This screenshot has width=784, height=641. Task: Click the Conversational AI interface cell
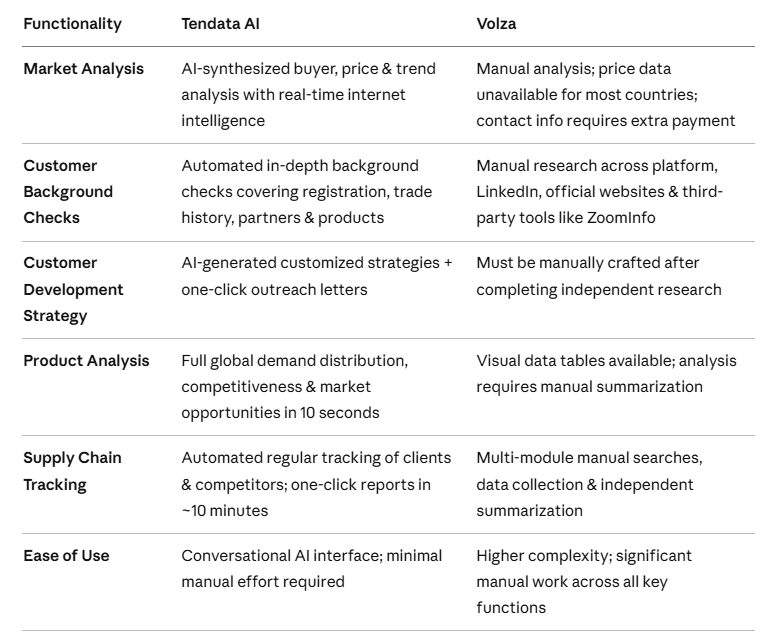coord(312,569)
